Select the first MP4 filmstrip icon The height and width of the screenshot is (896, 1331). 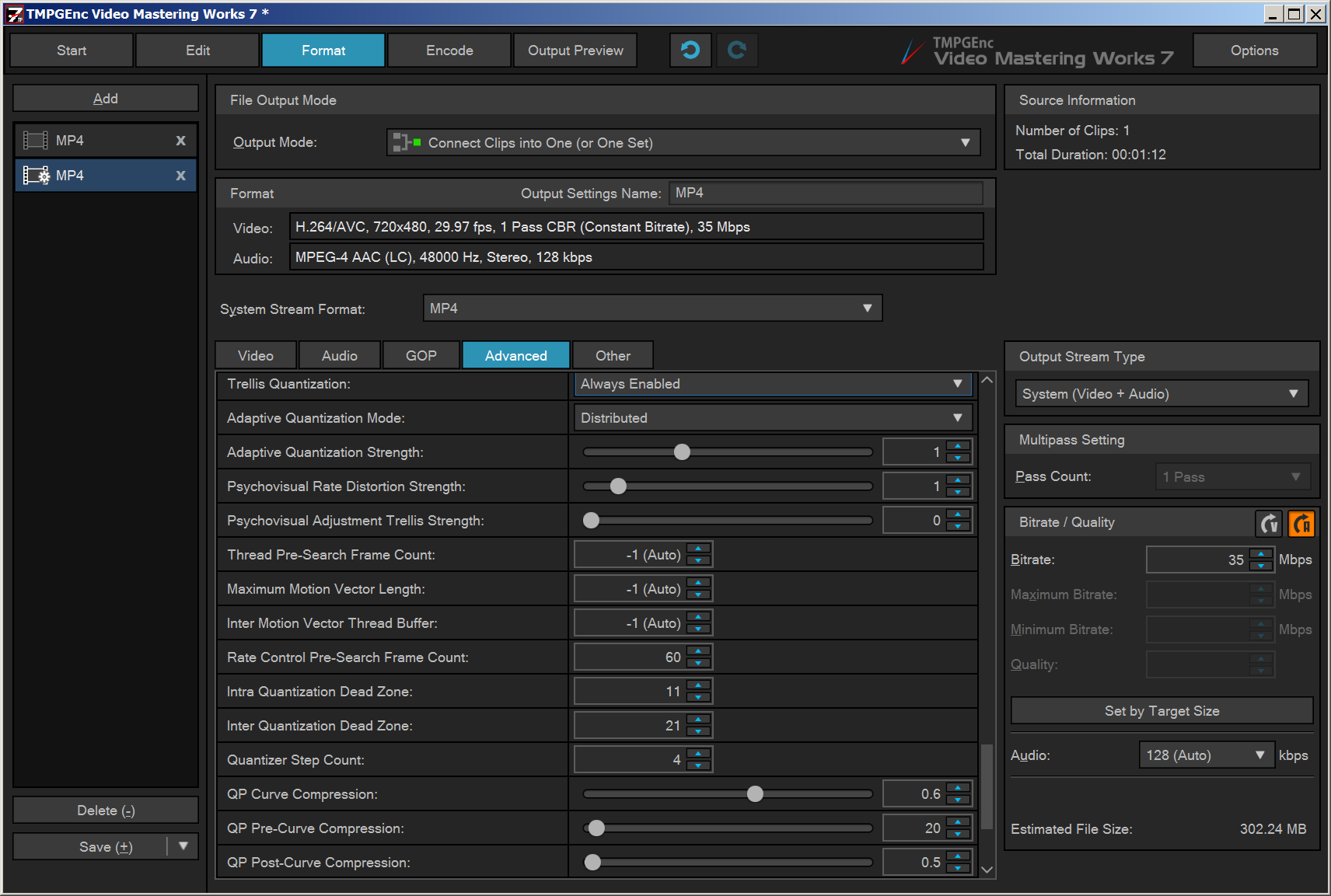pos(36,141)
